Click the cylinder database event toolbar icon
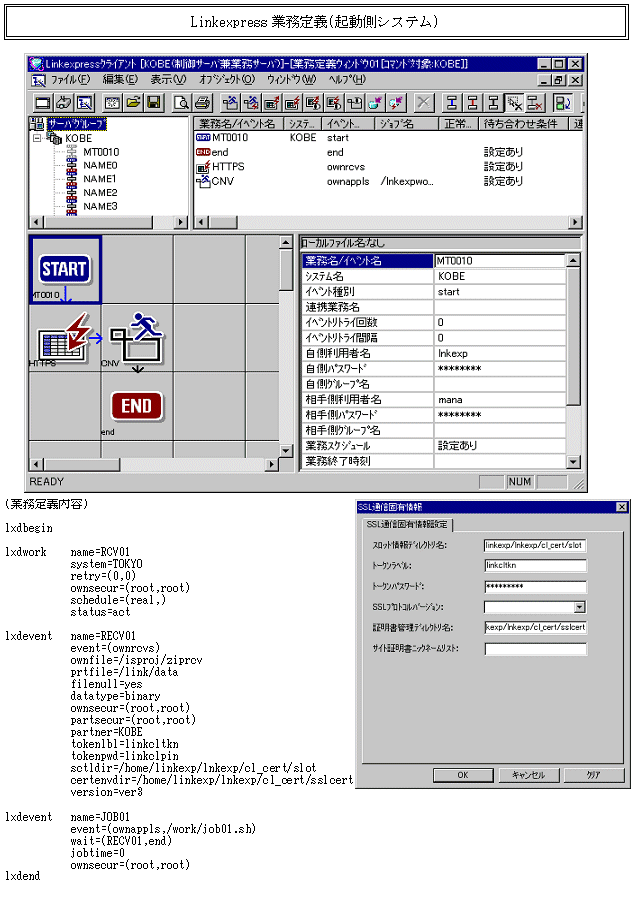This screenshot has height=901, width=637. (x=376, y=103)
